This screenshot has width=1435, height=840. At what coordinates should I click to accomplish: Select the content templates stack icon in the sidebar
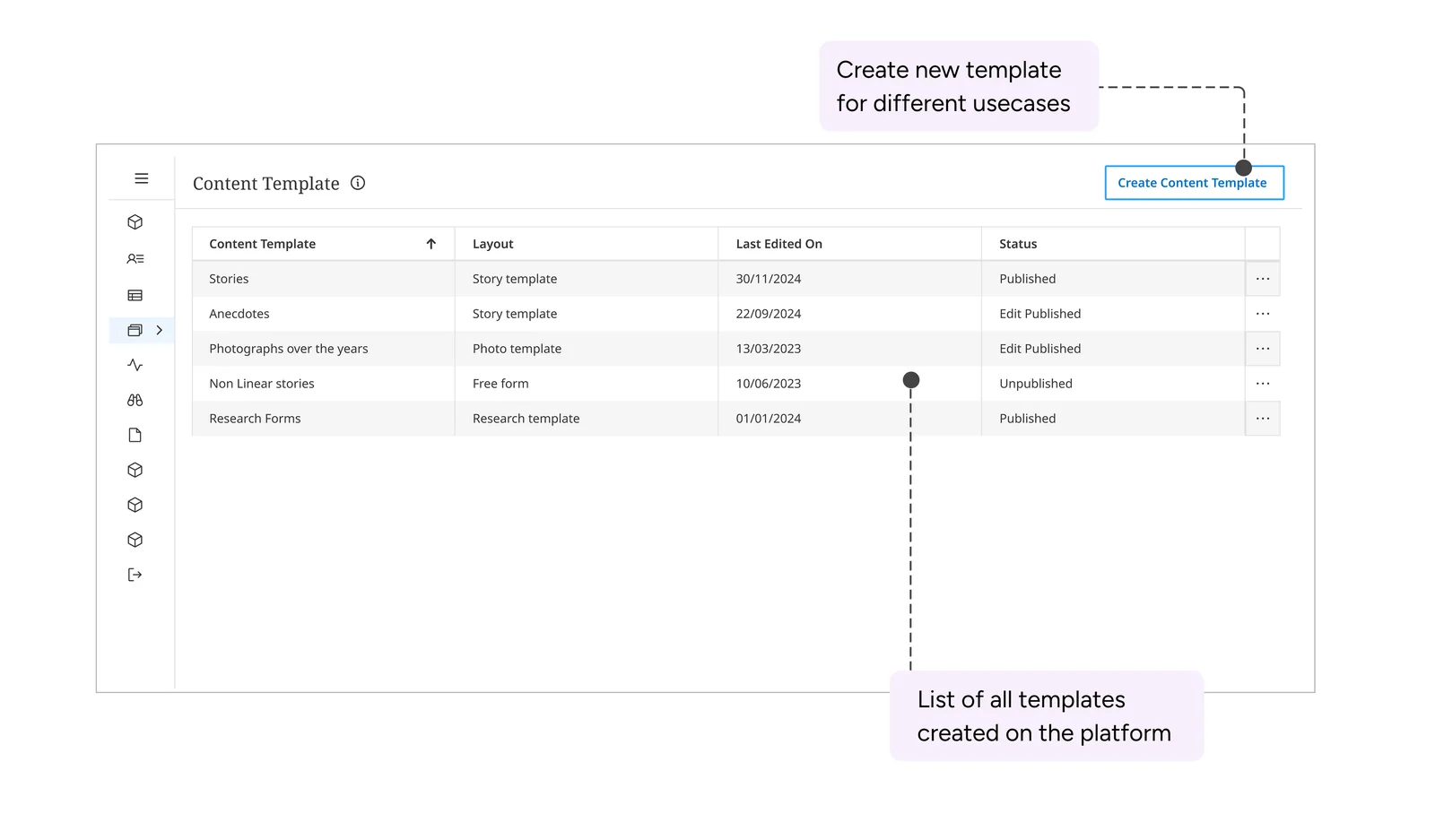[135, 330]
